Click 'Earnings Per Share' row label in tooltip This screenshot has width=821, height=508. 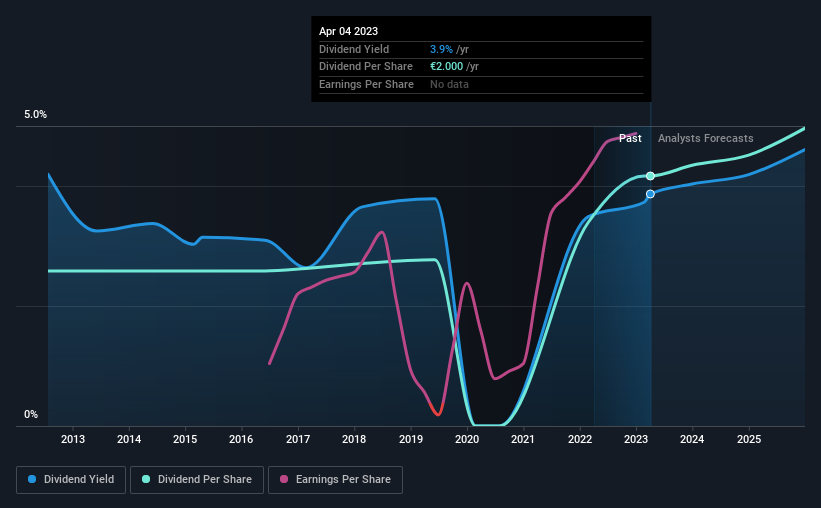tap(366, 84)
